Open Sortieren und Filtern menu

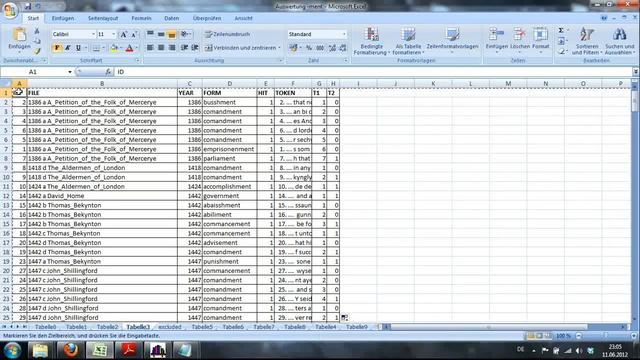[587, 41]
